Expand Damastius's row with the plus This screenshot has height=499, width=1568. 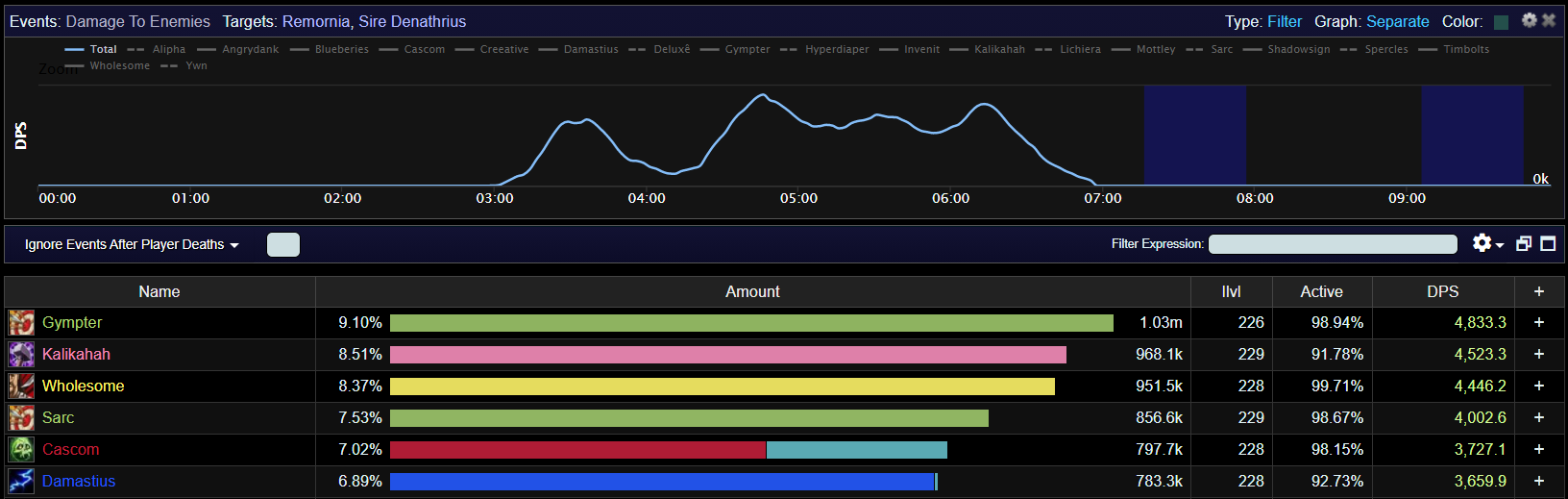coord(1539,482)
